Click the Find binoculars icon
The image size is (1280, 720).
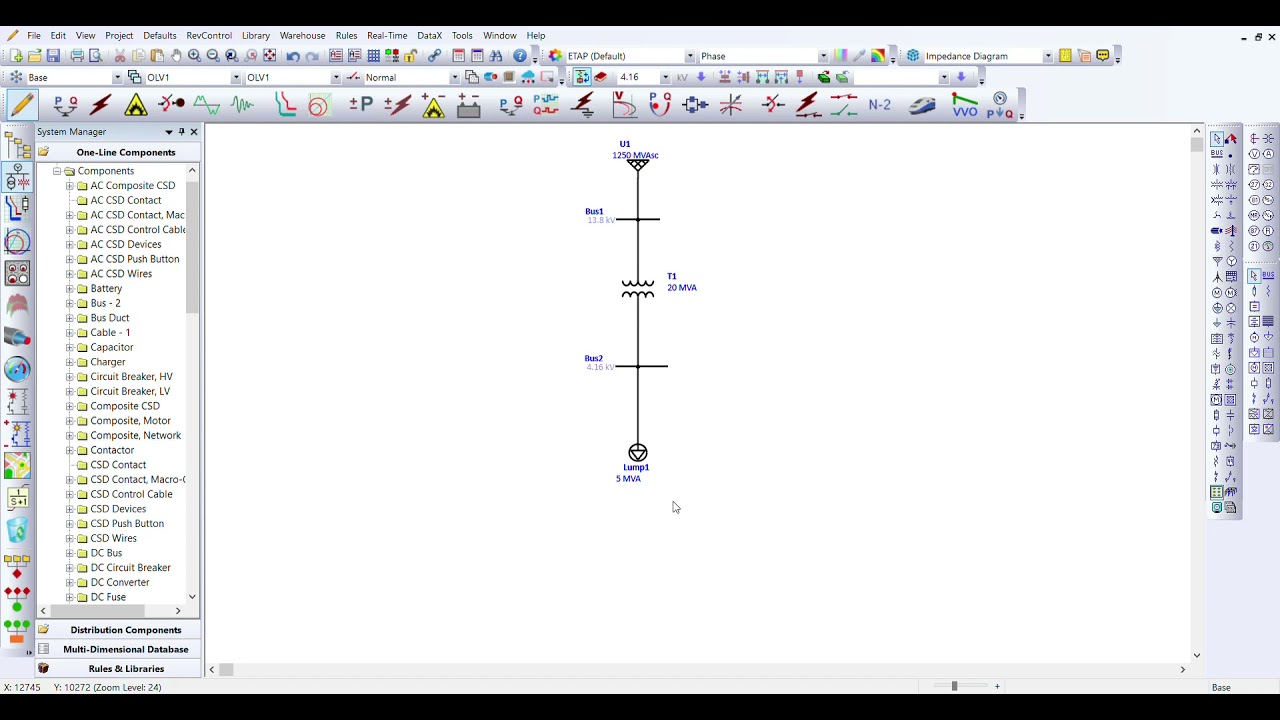pos(496,56)
